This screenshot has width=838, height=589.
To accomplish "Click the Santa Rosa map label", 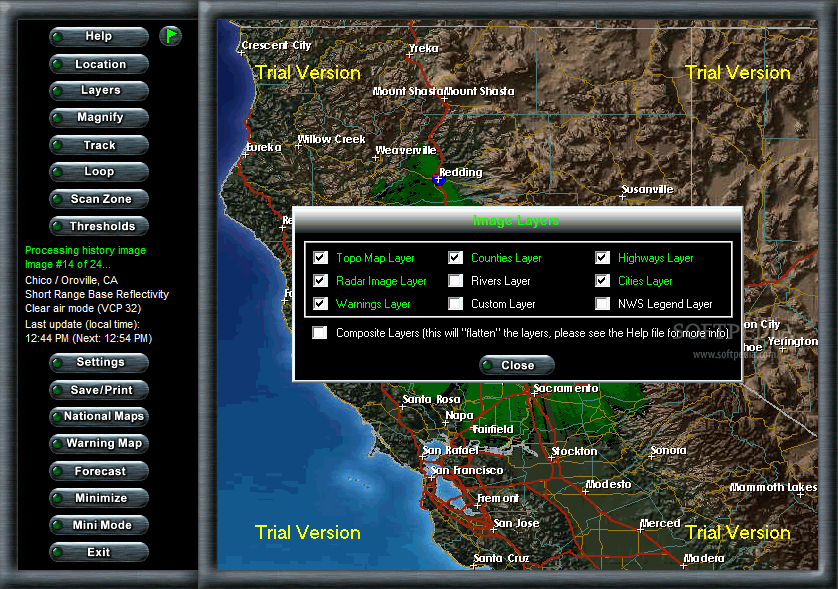I will [x=431, y=399].
